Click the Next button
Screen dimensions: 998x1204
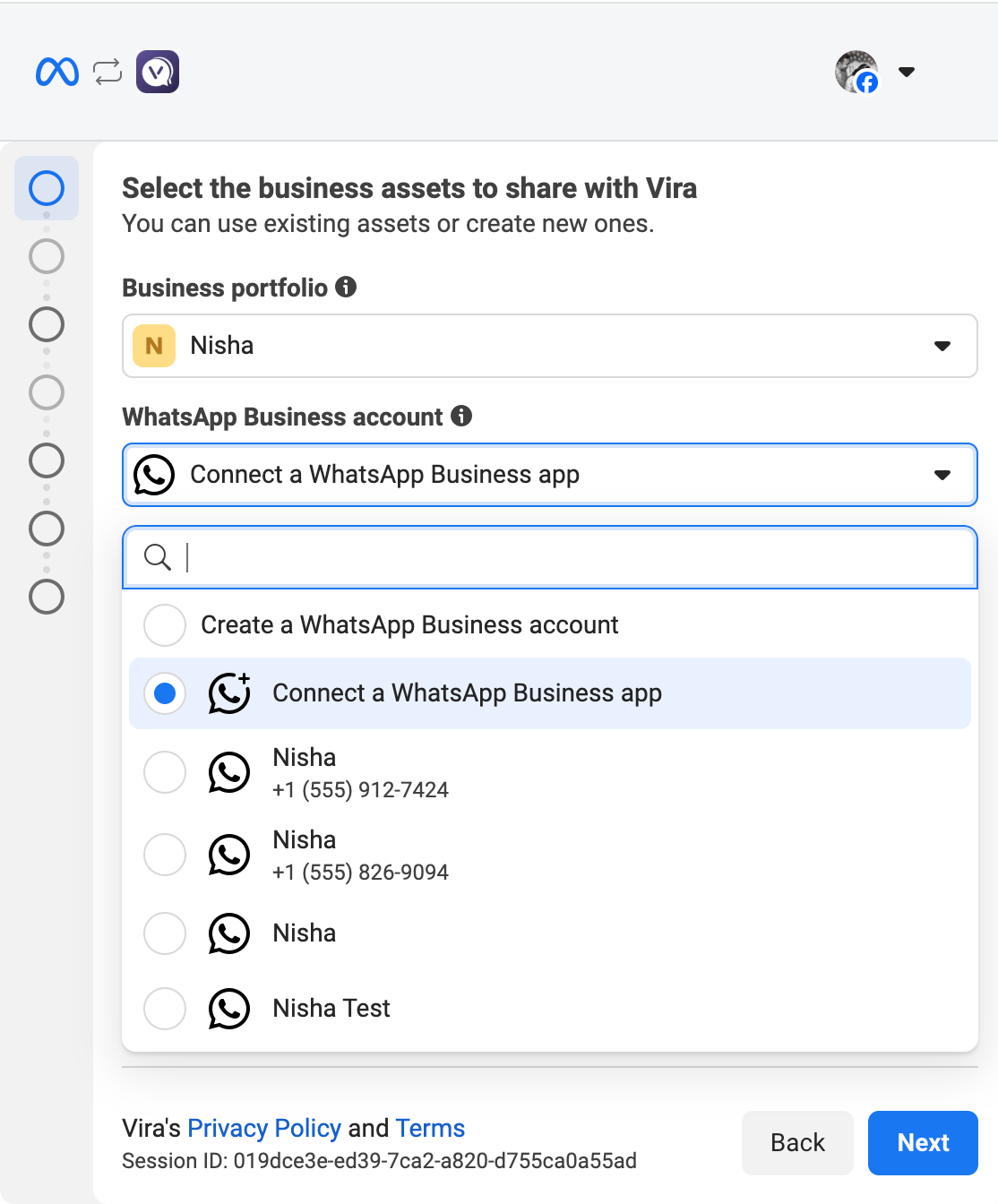pos(923,1143)
